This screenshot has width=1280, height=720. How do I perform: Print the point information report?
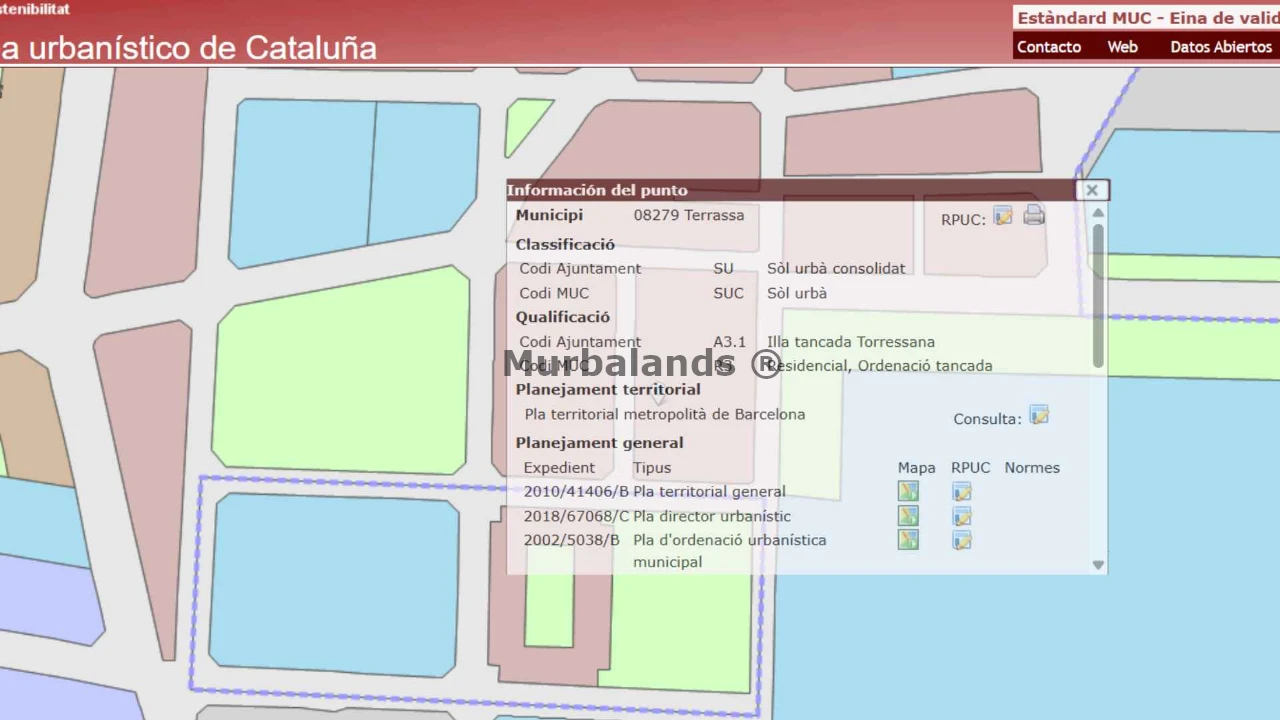click(x=1034, y=216)
